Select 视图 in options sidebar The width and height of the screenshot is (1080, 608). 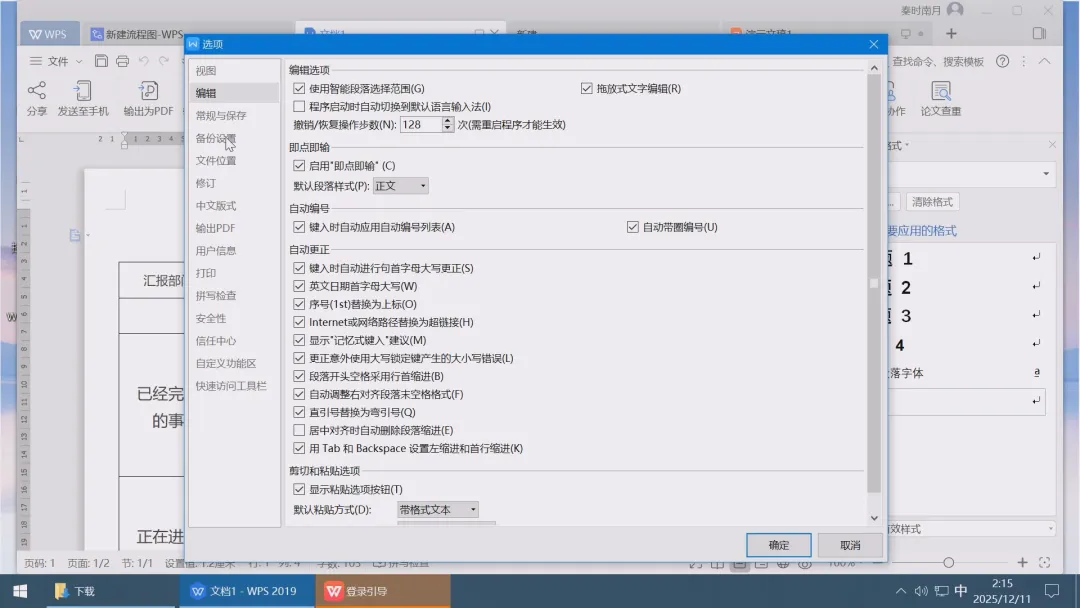click(x=206, y=70)
